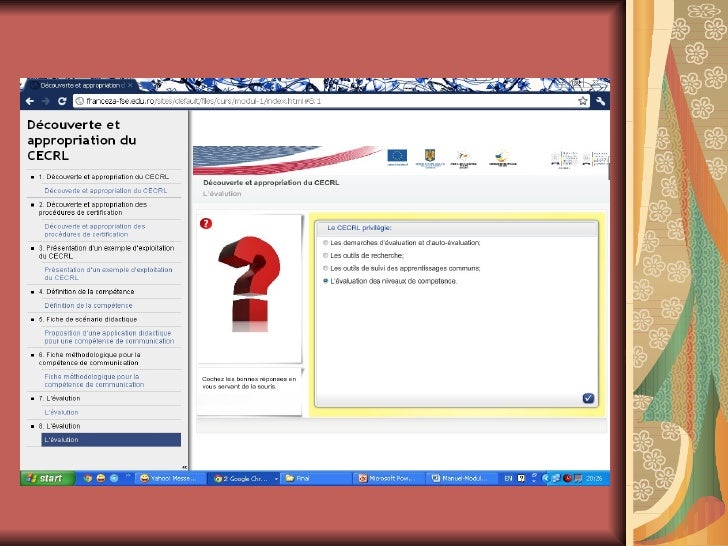Collapse section 5 Fiche de scénario didactique
Image resolution: width=728 pixels, height=546 pixels.
coord(30,319)
